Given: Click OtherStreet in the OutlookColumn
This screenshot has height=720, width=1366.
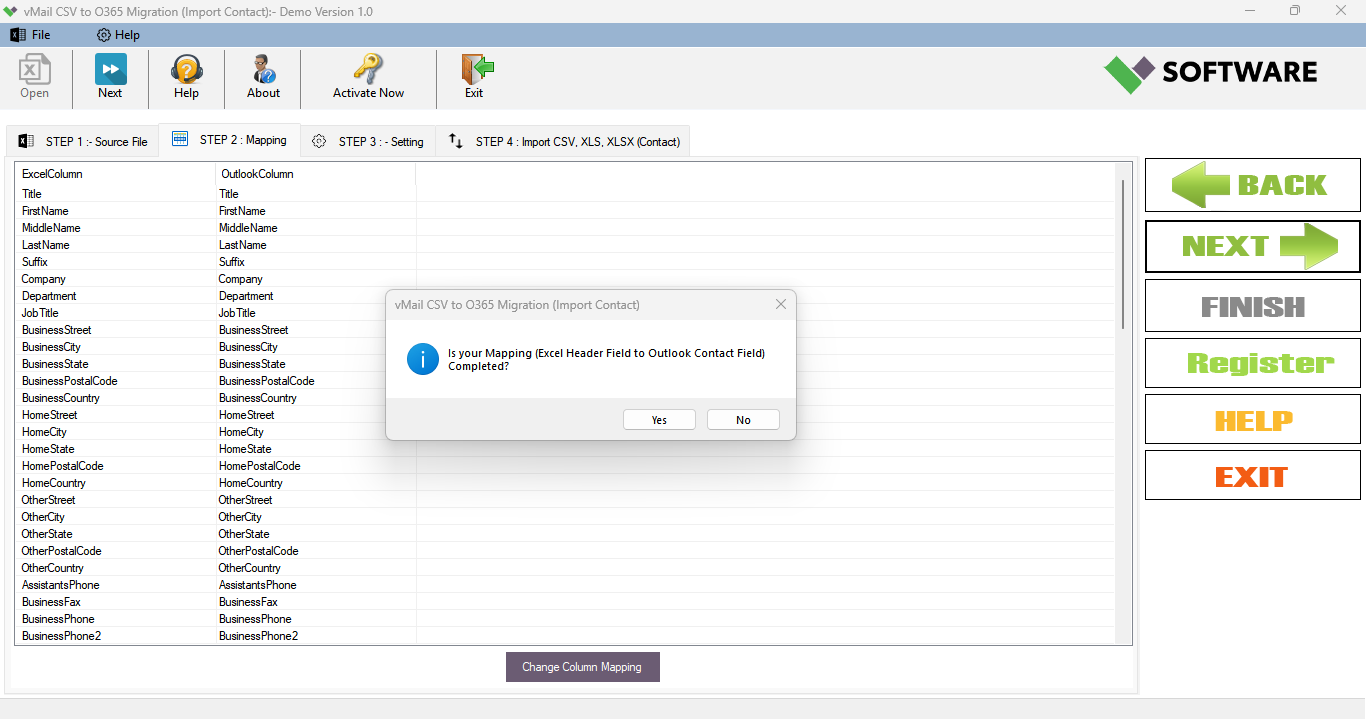Looking at the screenshot, I should [245, 500].
